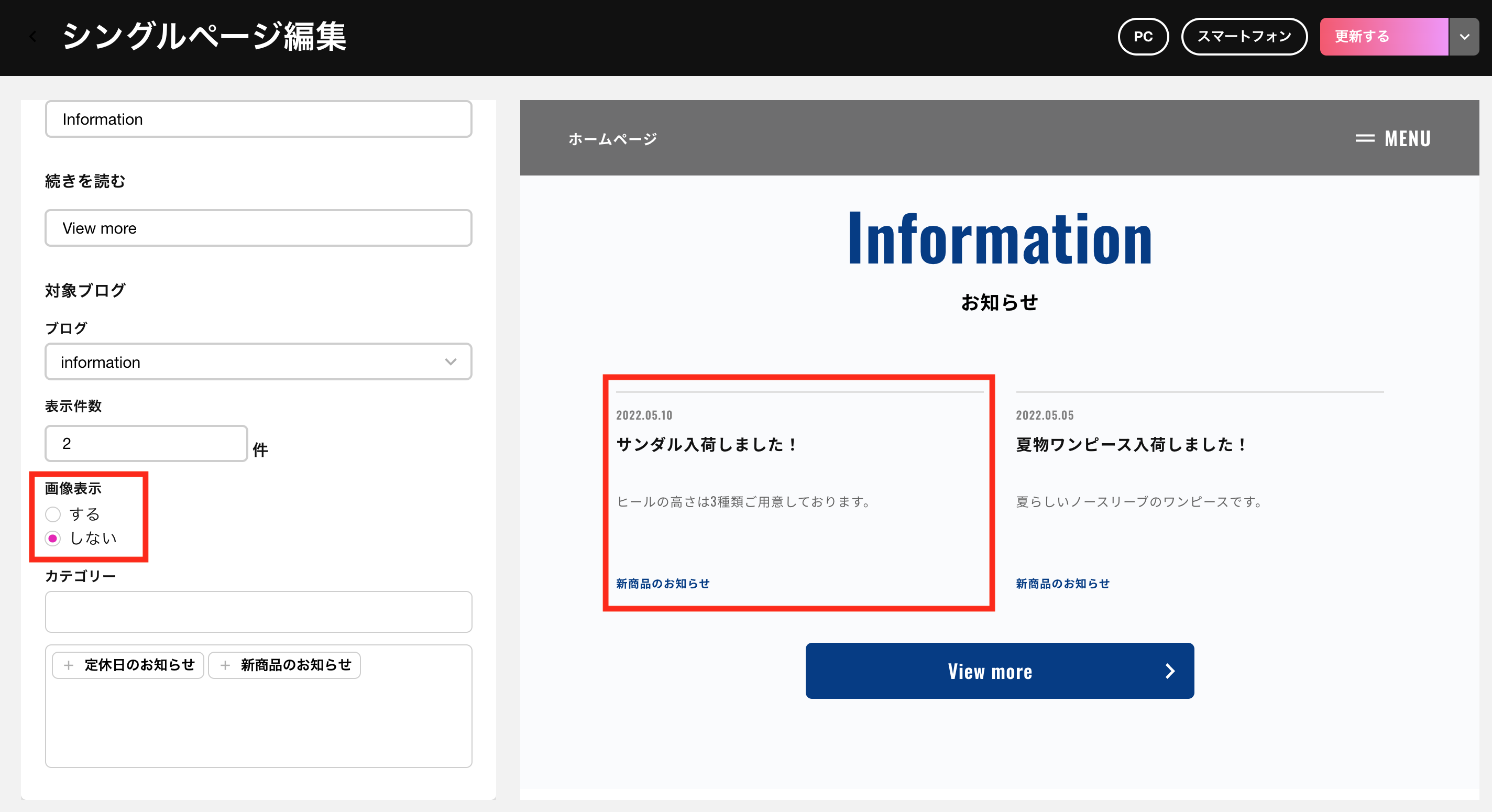The height and width of the screenshot is (812, 1492).
Task: Open the 夏物ワンピース入荷しました！ article
Action: pos(1131,445)
